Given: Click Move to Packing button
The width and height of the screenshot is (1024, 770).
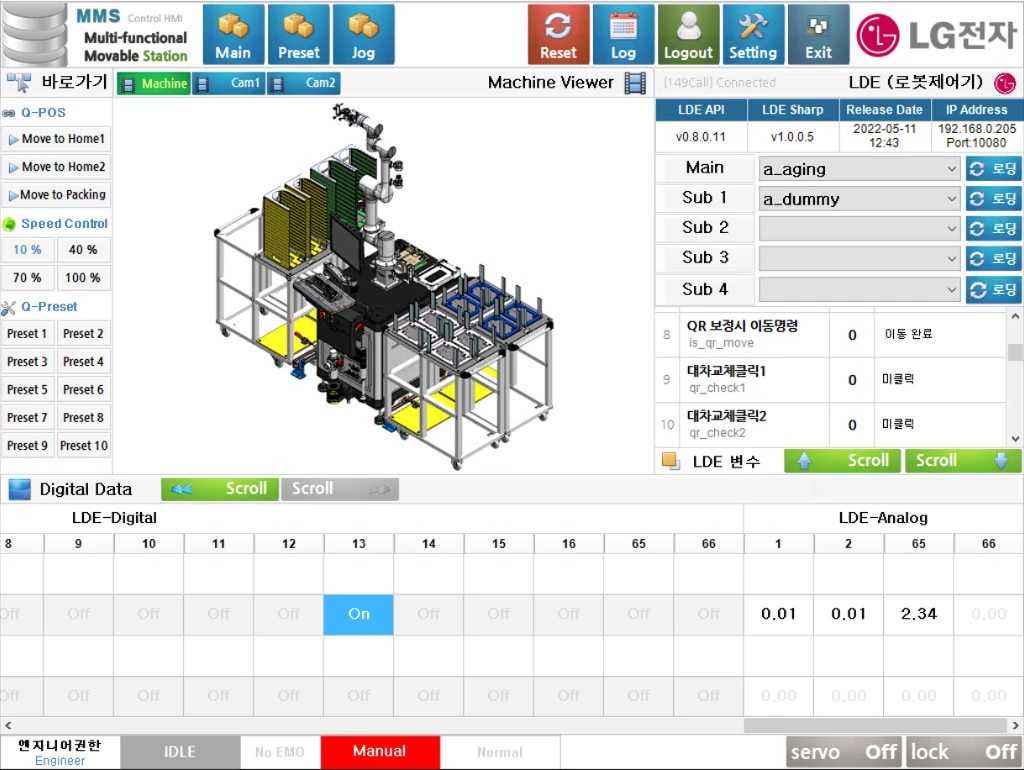Looking at the screenshot, I should click(56, 195).
